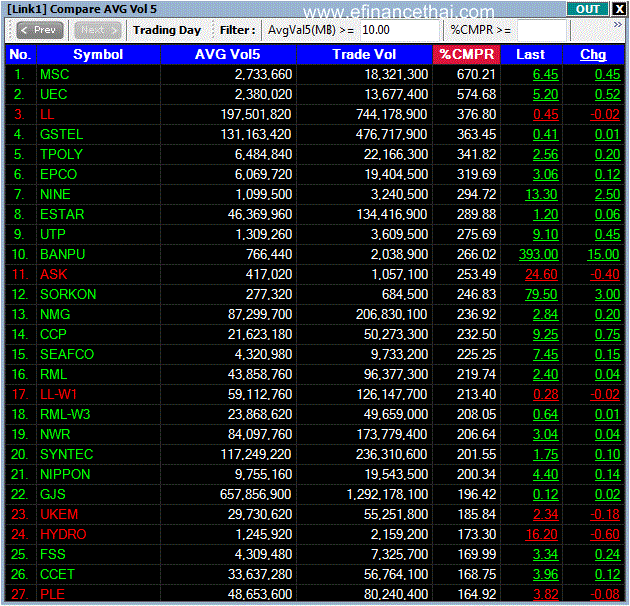Open the ASK last price 24.60

coord(541,274)
